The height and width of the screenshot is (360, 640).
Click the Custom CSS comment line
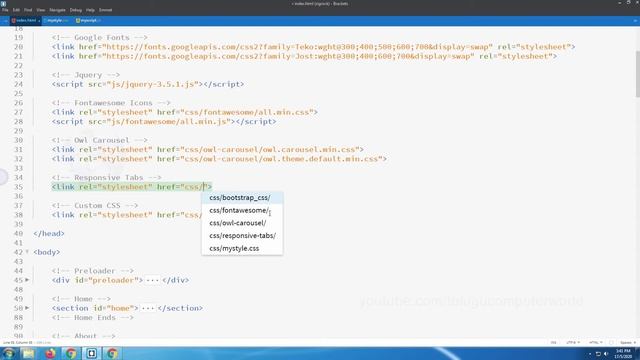pyautogui.click(x=95, y=205)
